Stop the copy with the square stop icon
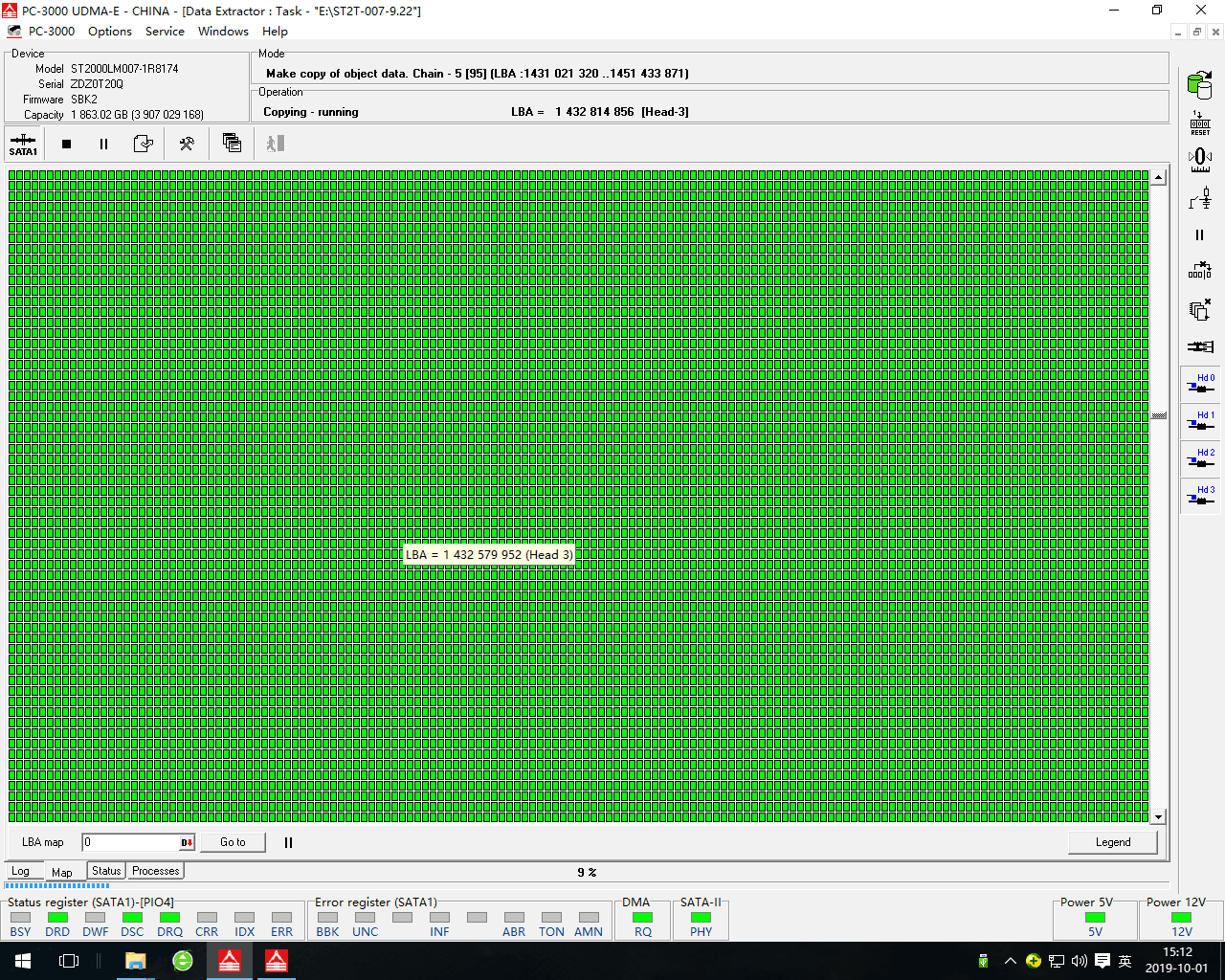Screen dimensions: 1225x980 (66, 144)
